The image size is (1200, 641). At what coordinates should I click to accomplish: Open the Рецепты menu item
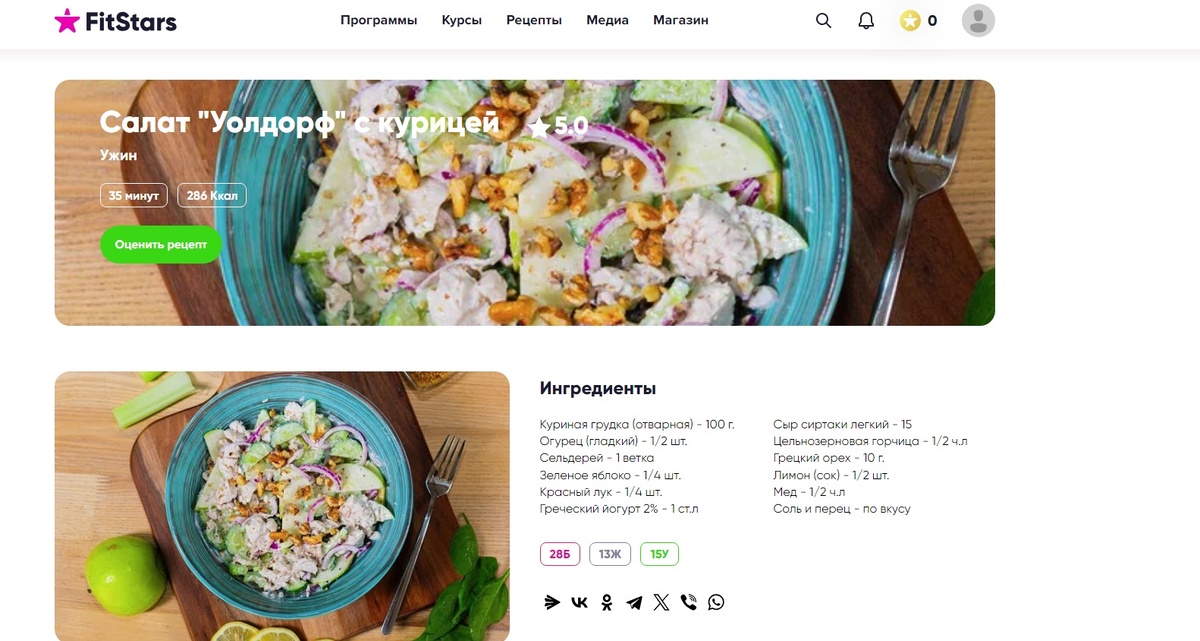click(x=534, y=20)
